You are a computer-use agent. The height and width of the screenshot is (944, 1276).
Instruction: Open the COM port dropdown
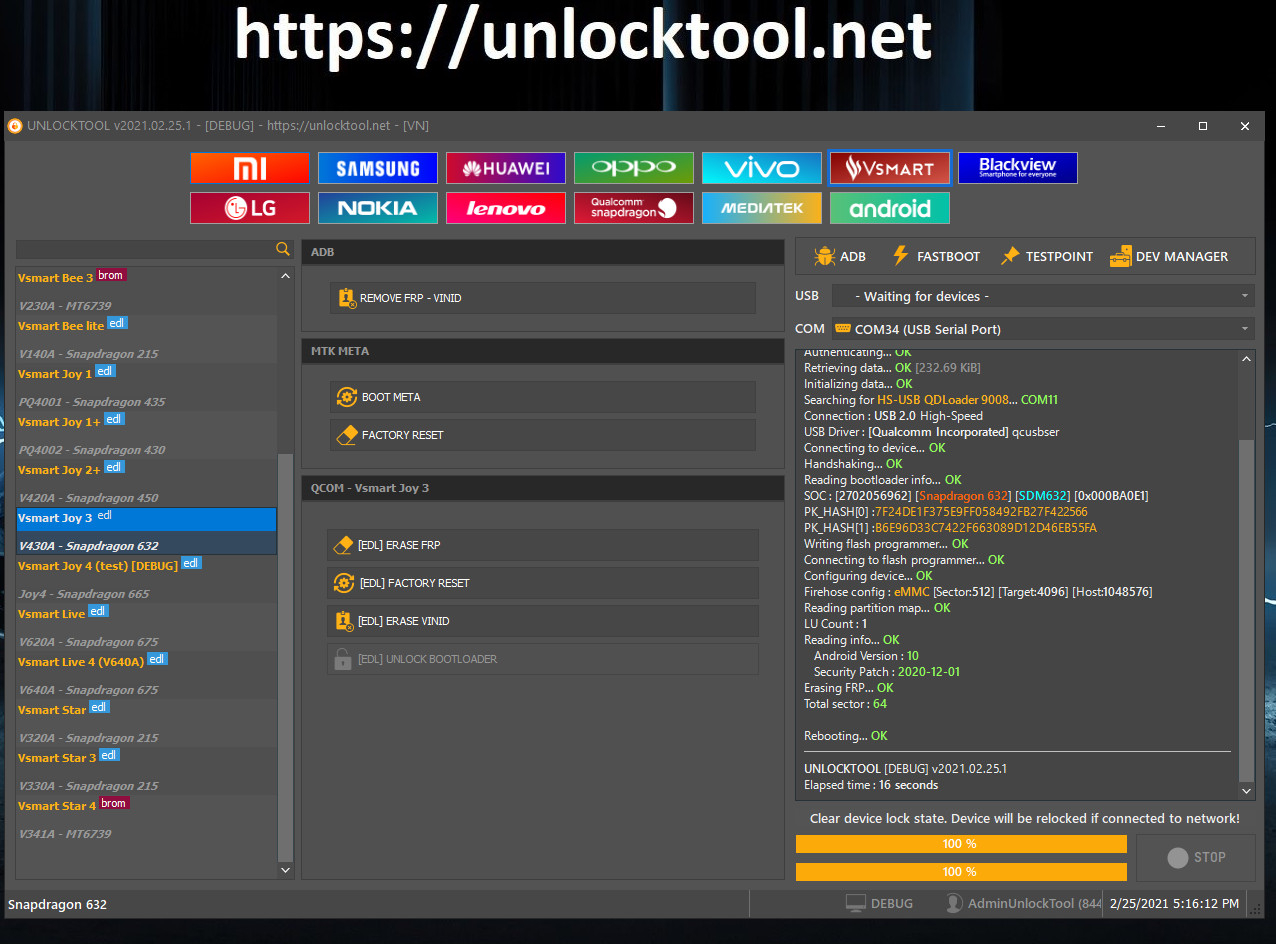click(x=1043, y=329)
